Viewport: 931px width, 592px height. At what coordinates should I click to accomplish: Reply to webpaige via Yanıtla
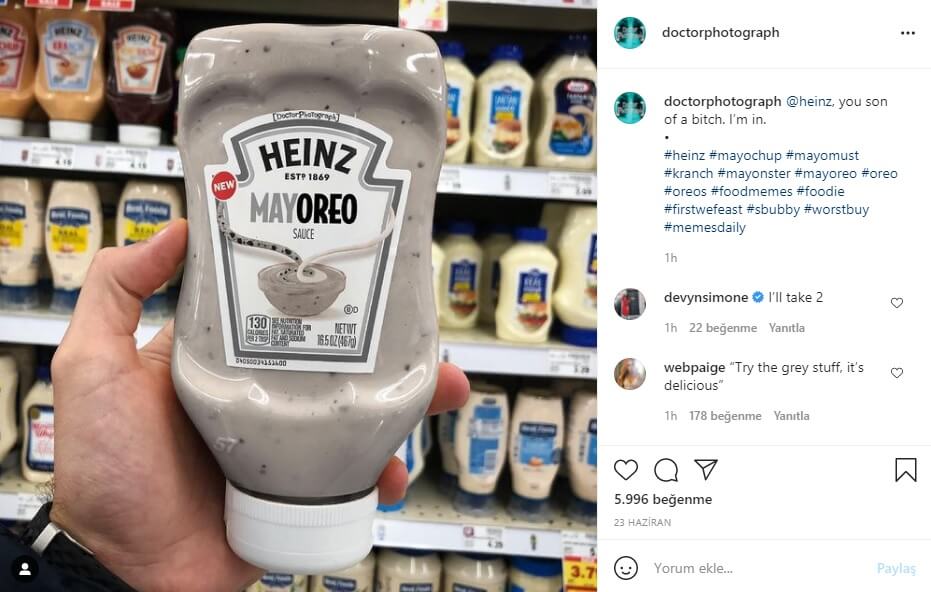pos(791,416)
